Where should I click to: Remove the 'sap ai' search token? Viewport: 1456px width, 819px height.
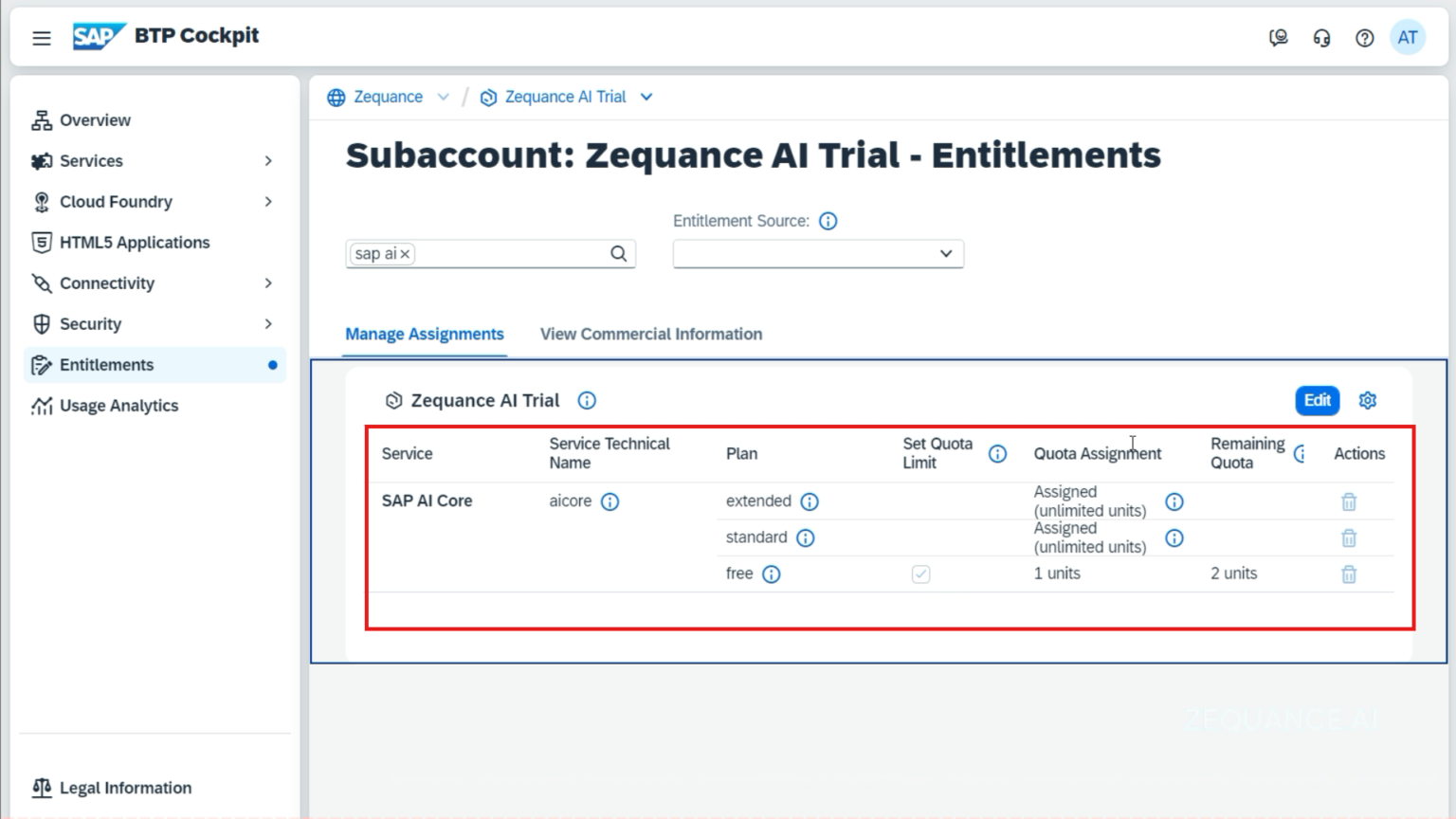click(405, 254)
